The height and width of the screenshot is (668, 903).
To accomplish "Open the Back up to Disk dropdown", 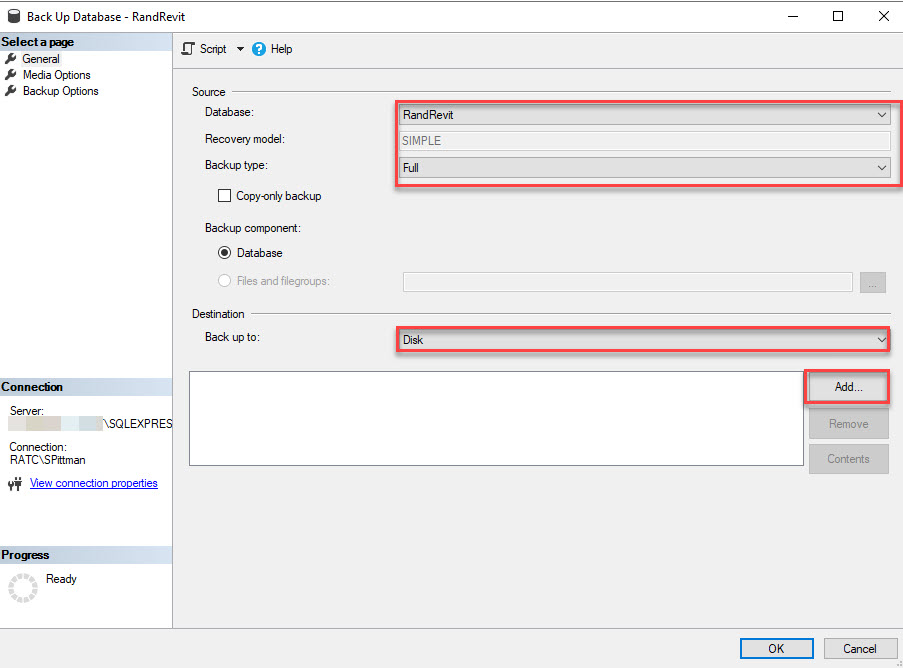I will (644, 340).
